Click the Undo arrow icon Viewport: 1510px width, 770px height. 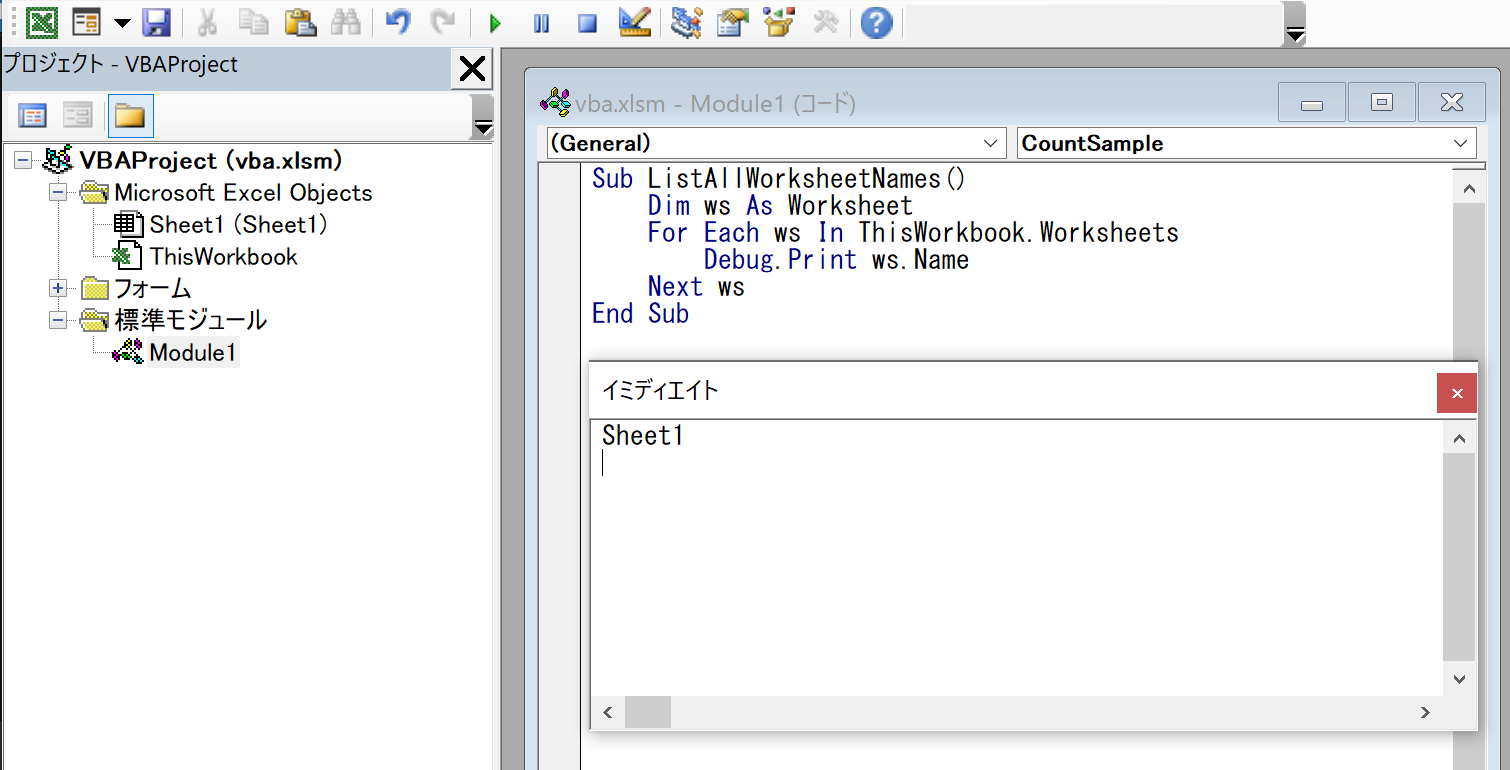tap(398, 22)
